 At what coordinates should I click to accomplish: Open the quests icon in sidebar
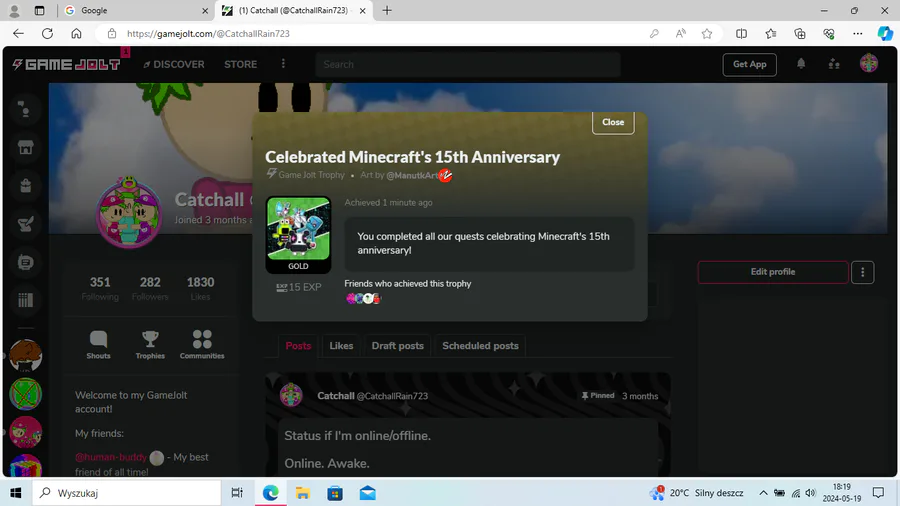point(25,224)
